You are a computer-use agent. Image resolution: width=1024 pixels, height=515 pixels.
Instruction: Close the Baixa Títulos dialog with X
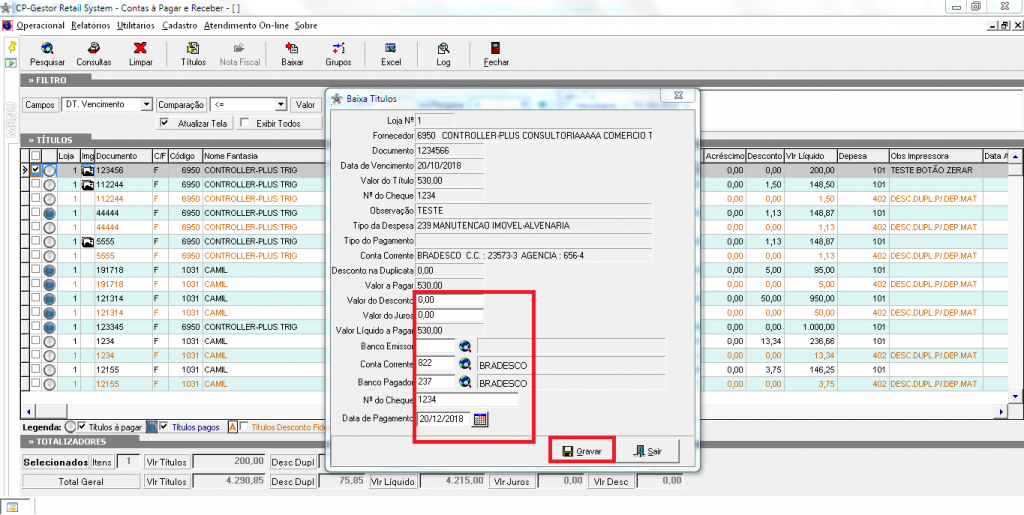(x=678, y=96)
